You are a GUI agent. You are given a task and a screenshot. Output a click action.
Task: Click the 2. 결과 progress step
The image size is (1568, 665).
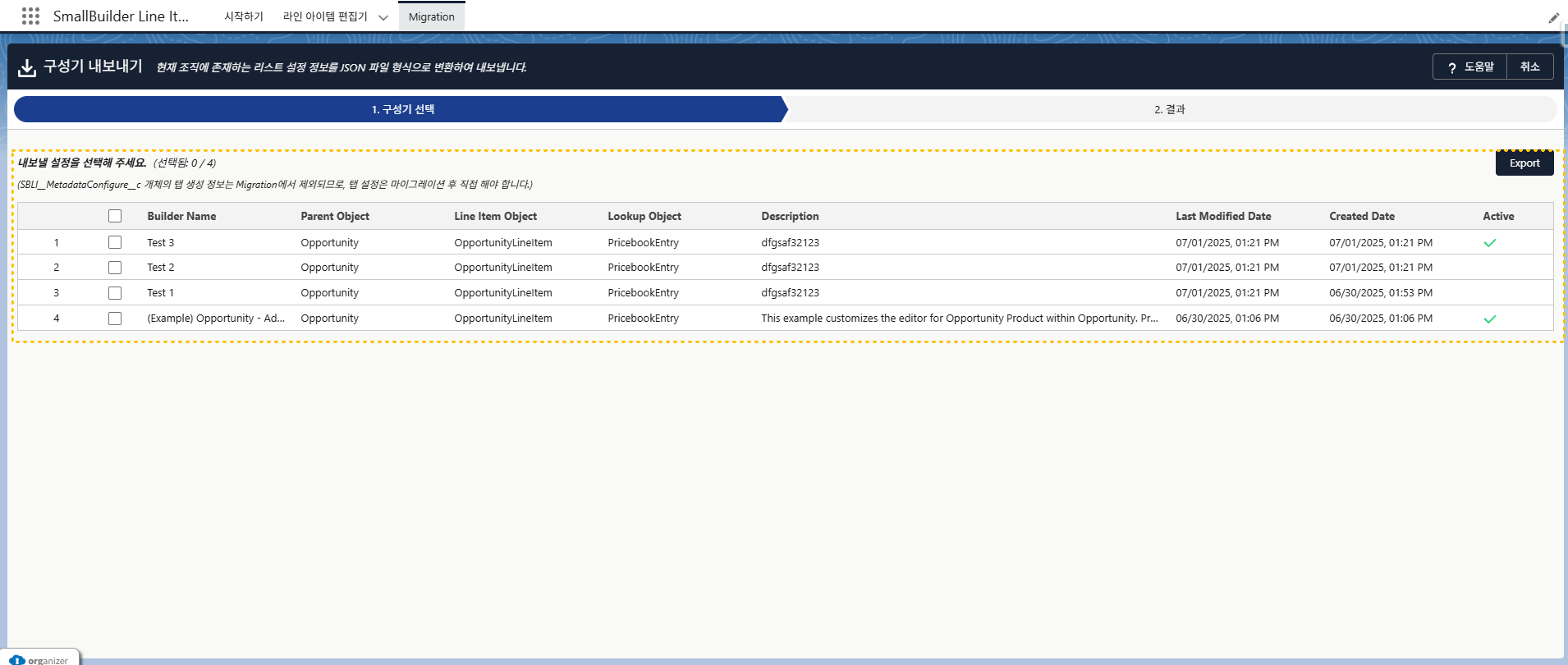tap(1169, 109)
